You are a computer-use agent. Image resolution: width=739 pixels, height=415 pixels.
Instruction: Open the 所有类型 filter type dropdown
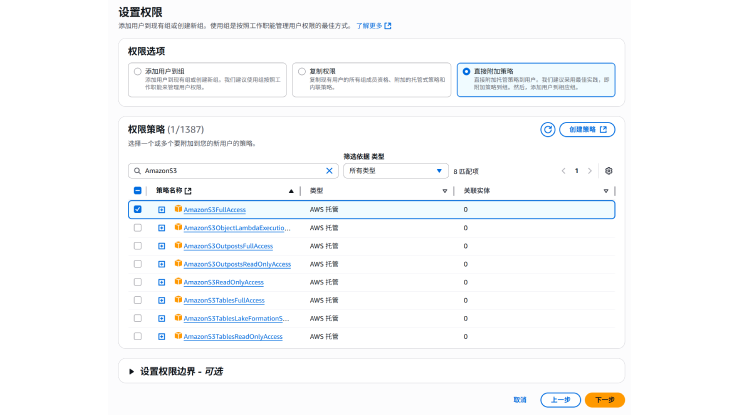click(x=396, y=171)
